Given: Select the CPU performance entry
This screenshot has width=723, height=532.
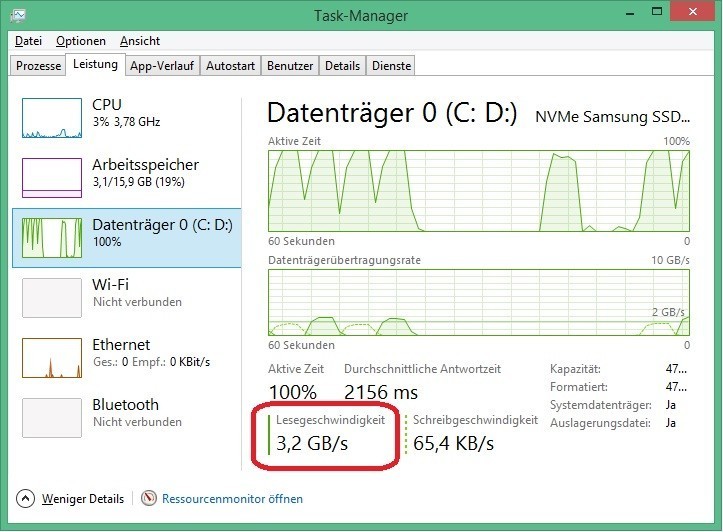Looking at the screenshot, I should point(127,118).
